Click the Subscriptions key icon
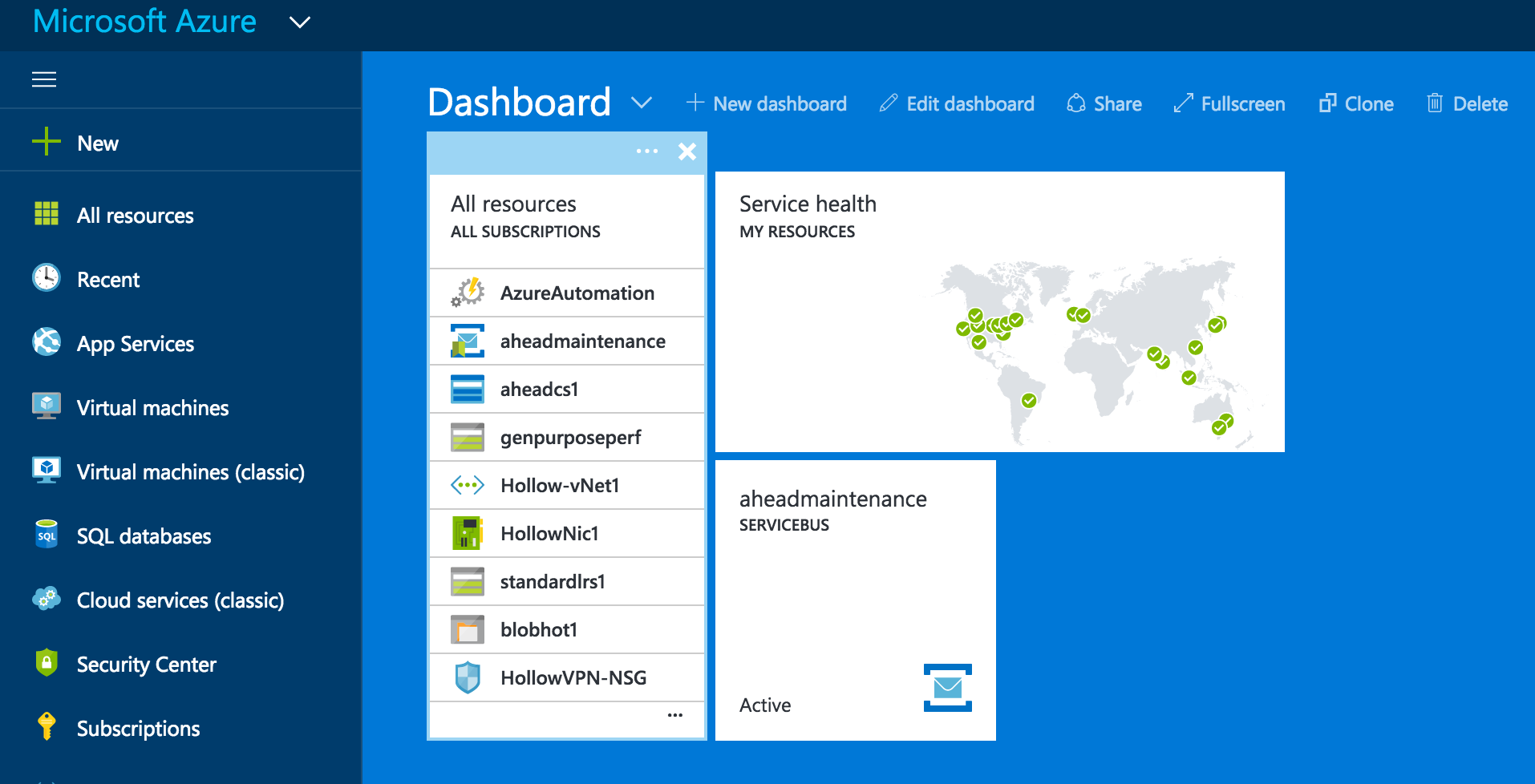The width and height of the screenshot is (1535, 784). point(47,726)
